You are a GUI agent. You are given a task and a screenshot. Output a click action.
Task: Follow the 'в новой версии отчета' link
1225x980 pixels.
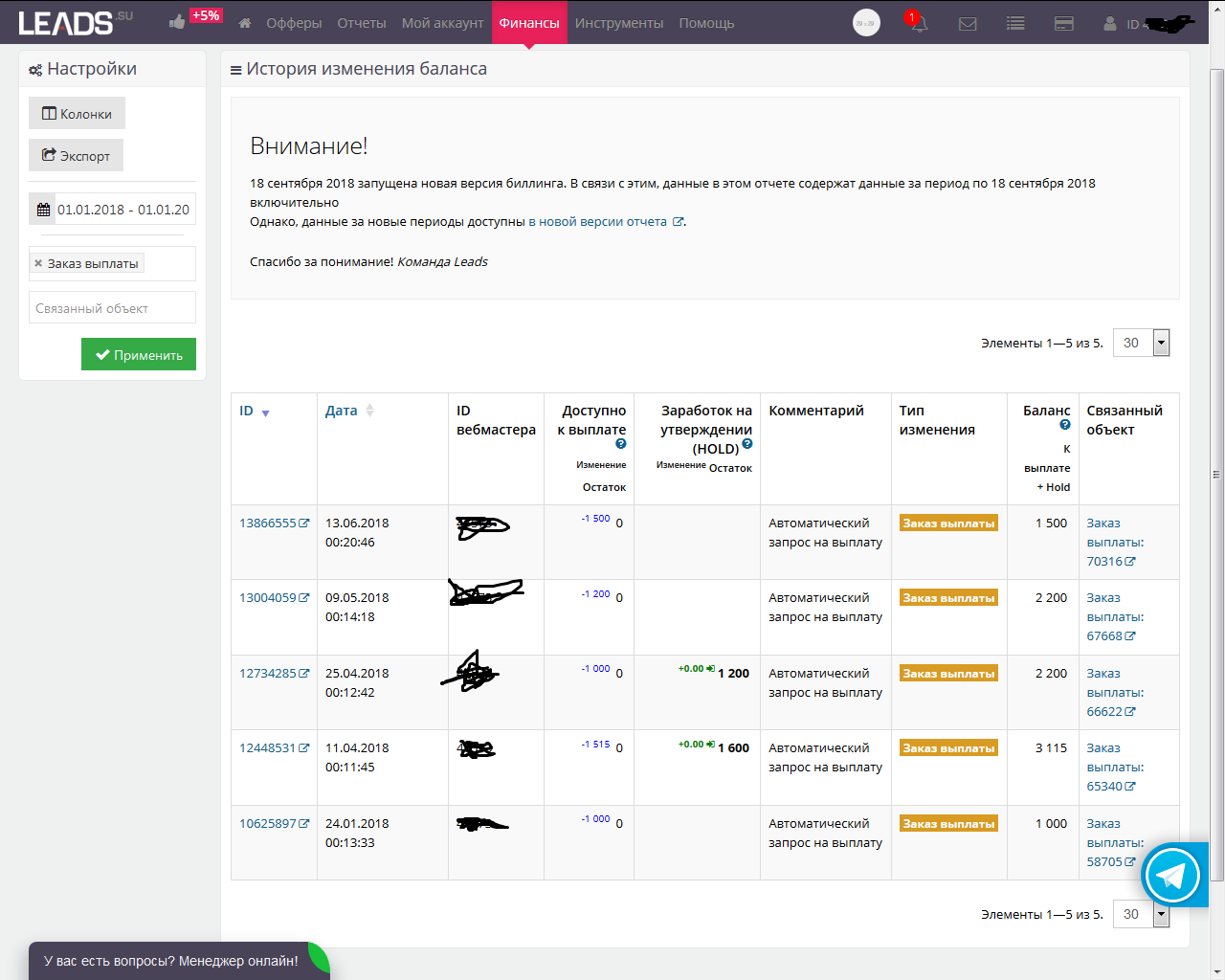(x=606, y=222)
